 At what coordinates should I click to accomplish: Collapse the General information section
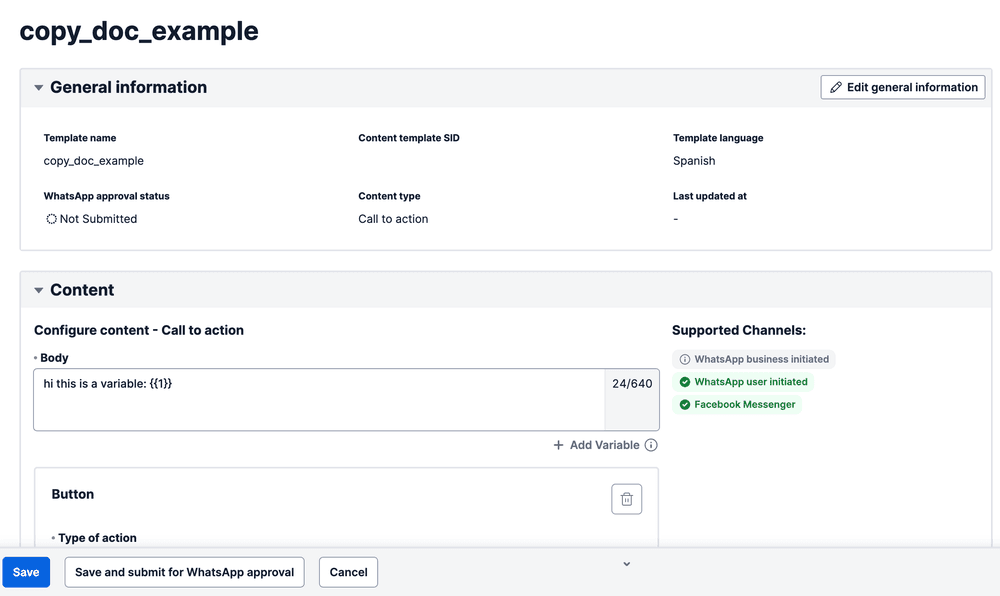point(39,88)
